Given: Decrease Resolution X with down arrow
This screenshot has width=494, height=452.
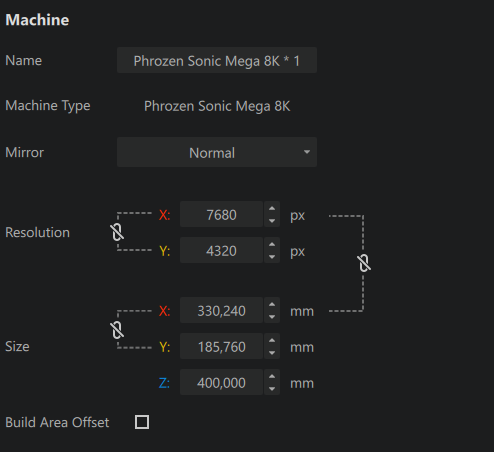Looking at the screenshot, I should point(272,221).
